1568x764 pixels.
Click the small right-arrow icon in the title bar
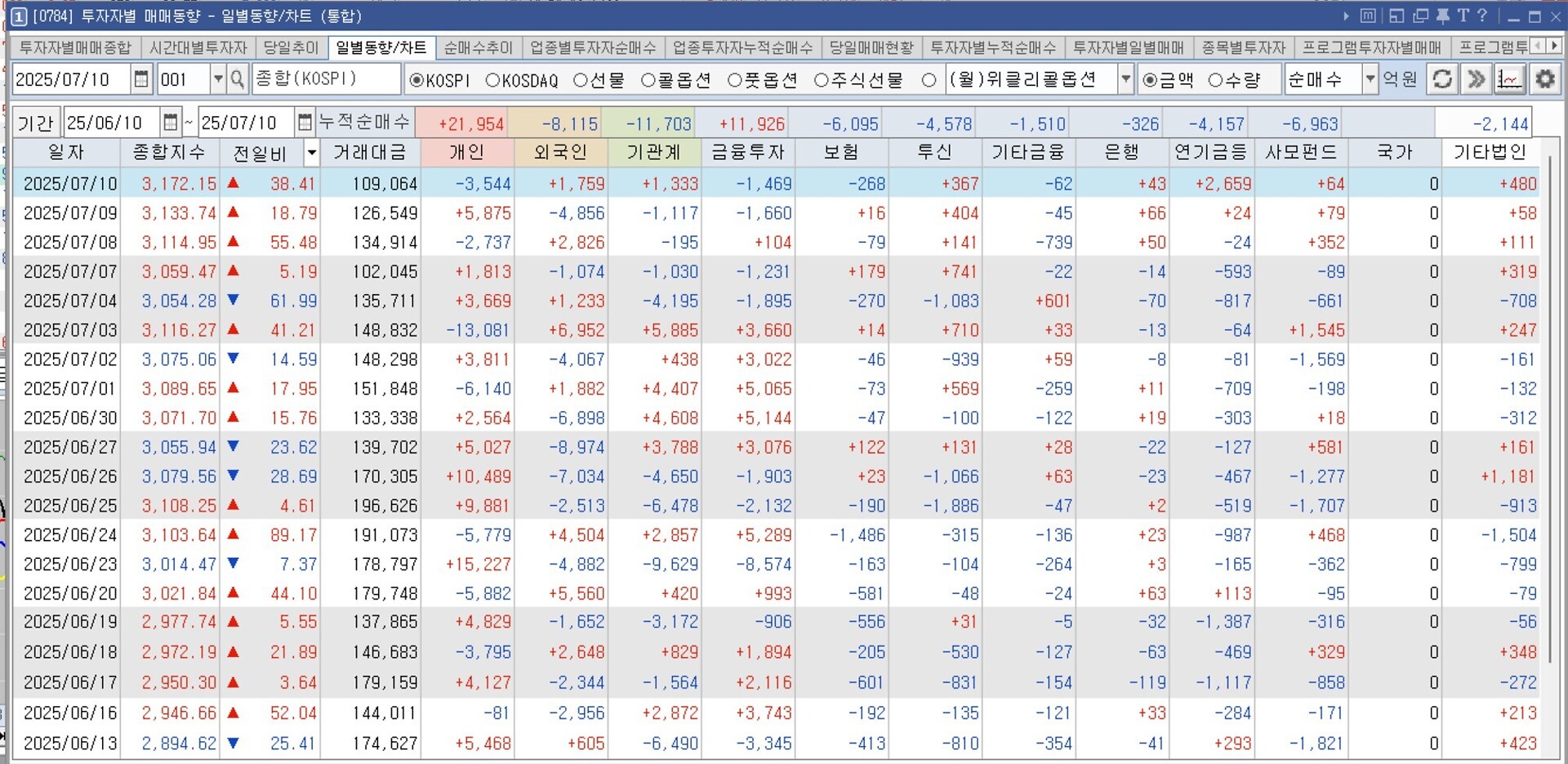pos(1346,16)
